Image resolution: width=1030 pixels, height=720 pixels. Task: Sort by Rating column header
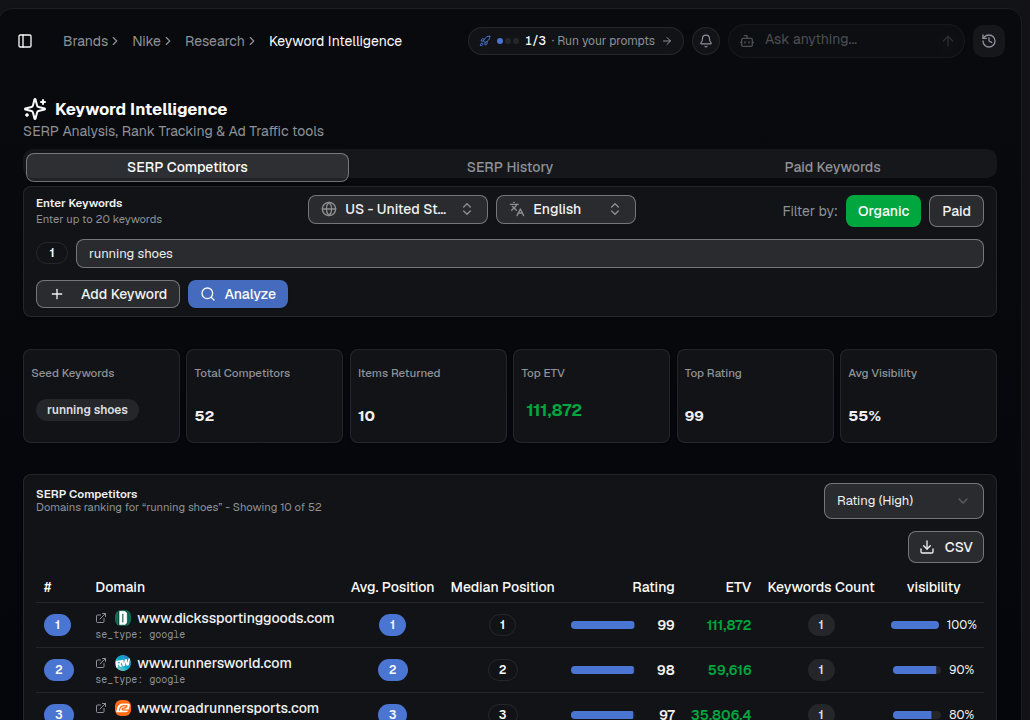(x=653, y=587)
